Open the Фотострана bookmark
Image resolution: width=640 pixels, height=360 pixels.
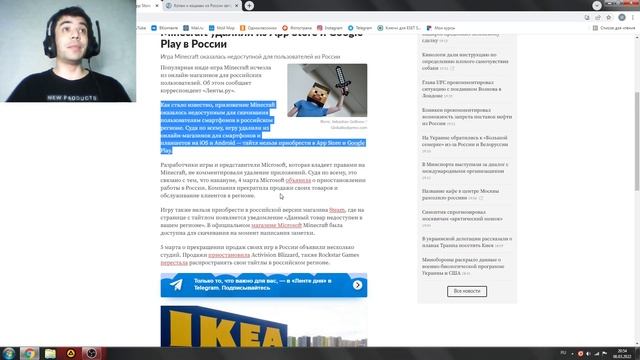click(x=297, y=28)
